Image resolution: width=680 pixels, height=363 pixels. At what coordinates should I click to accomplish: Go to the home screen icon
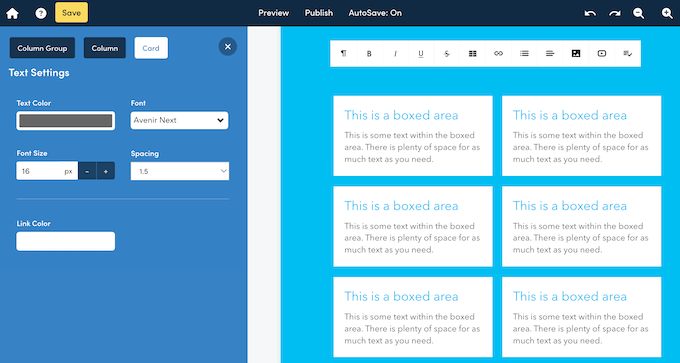[x=12, y=13]
